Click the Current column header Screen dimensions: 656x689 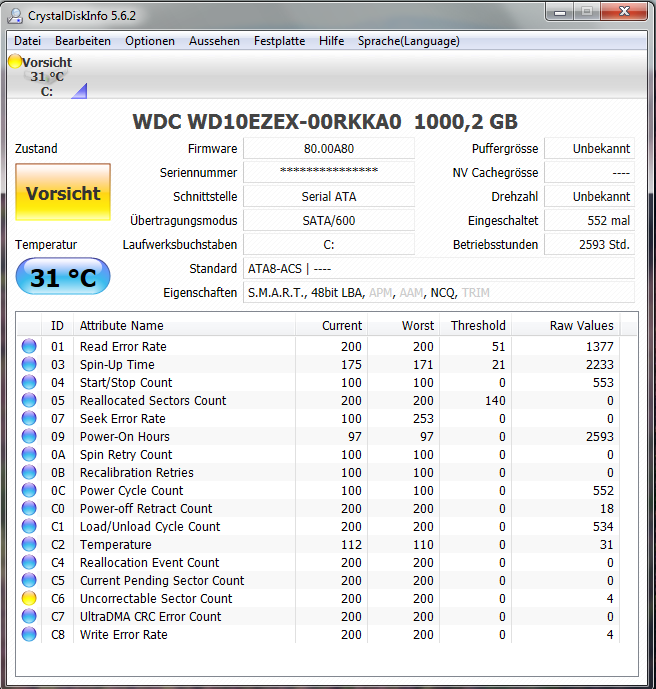(331, 326)
